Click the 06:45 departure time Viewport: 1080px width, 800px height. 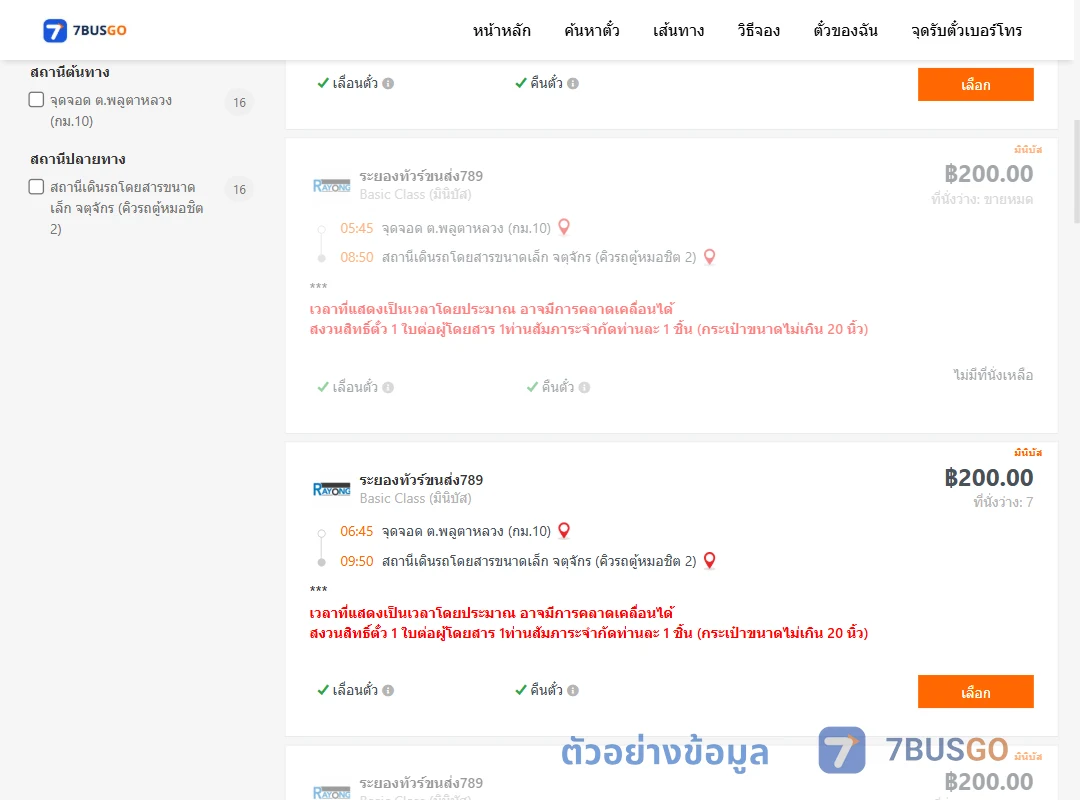(356, 531)
